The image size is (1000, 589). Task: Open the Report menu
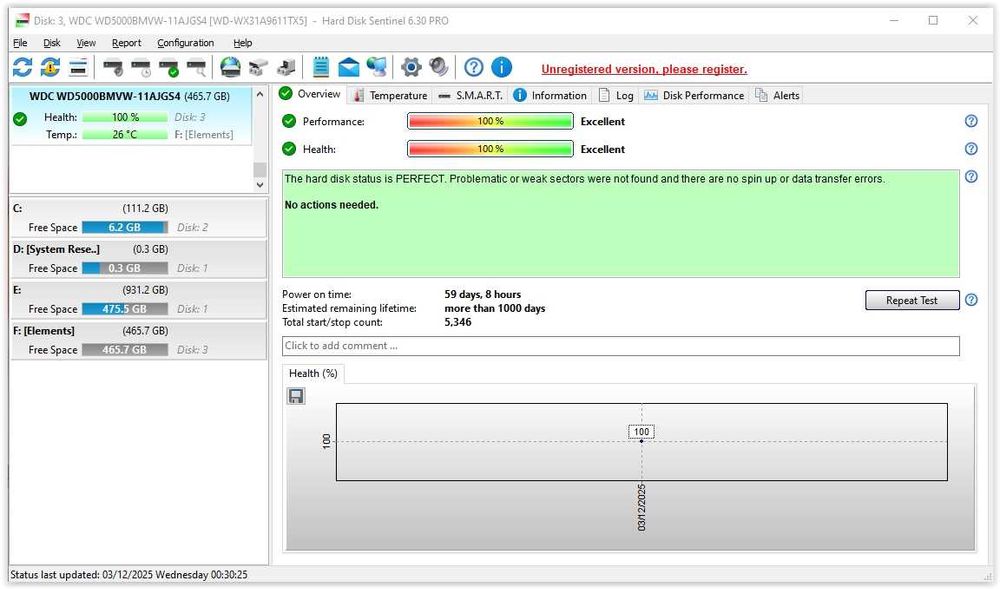[126, 43]
